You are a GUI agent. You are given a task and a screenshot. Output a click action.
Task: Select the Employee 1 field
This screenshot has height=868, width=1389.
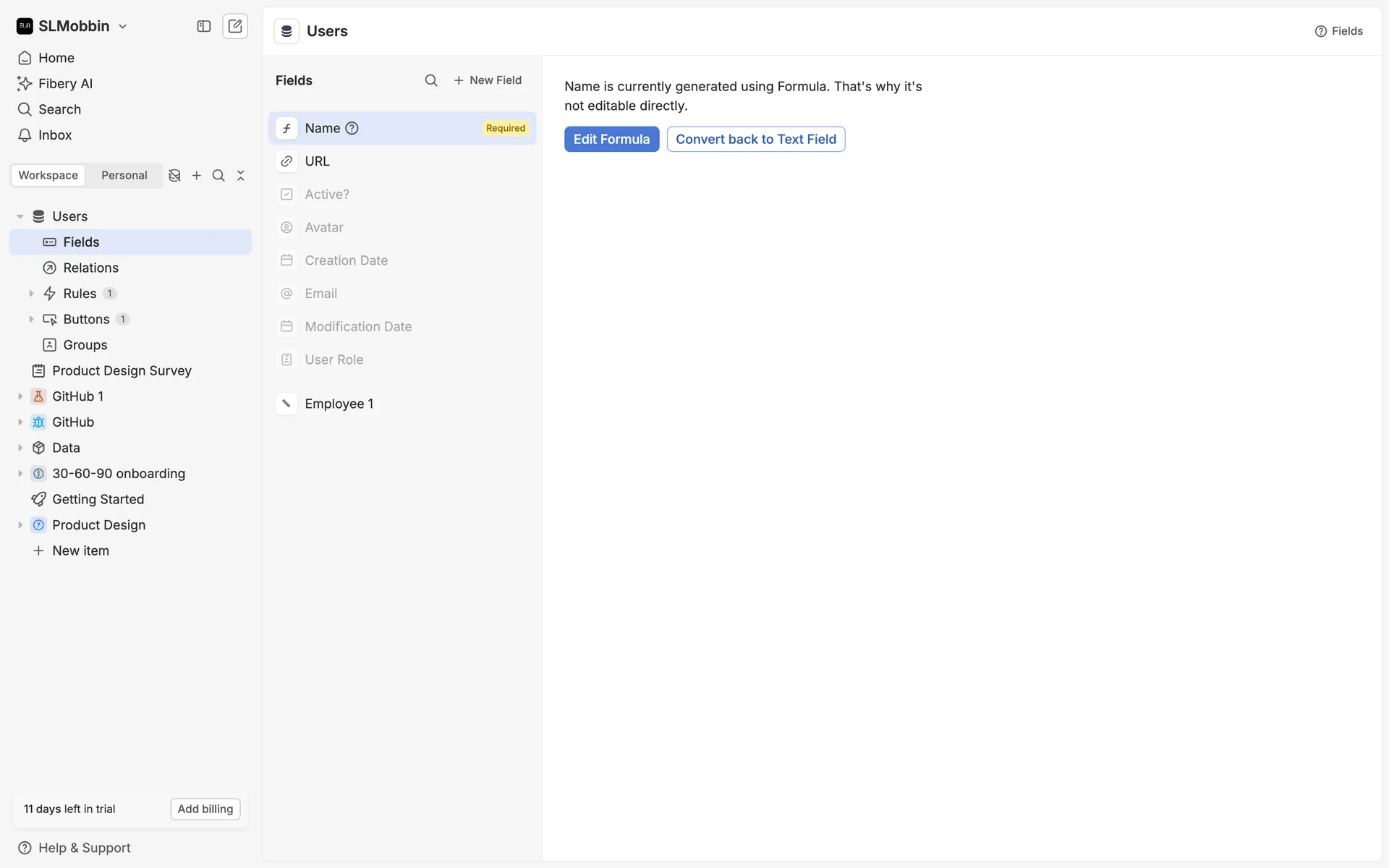339,404
